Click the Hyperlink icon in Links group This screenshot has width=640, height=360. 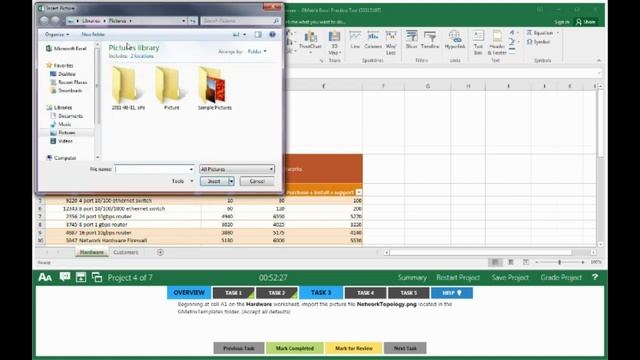point(455,40)
